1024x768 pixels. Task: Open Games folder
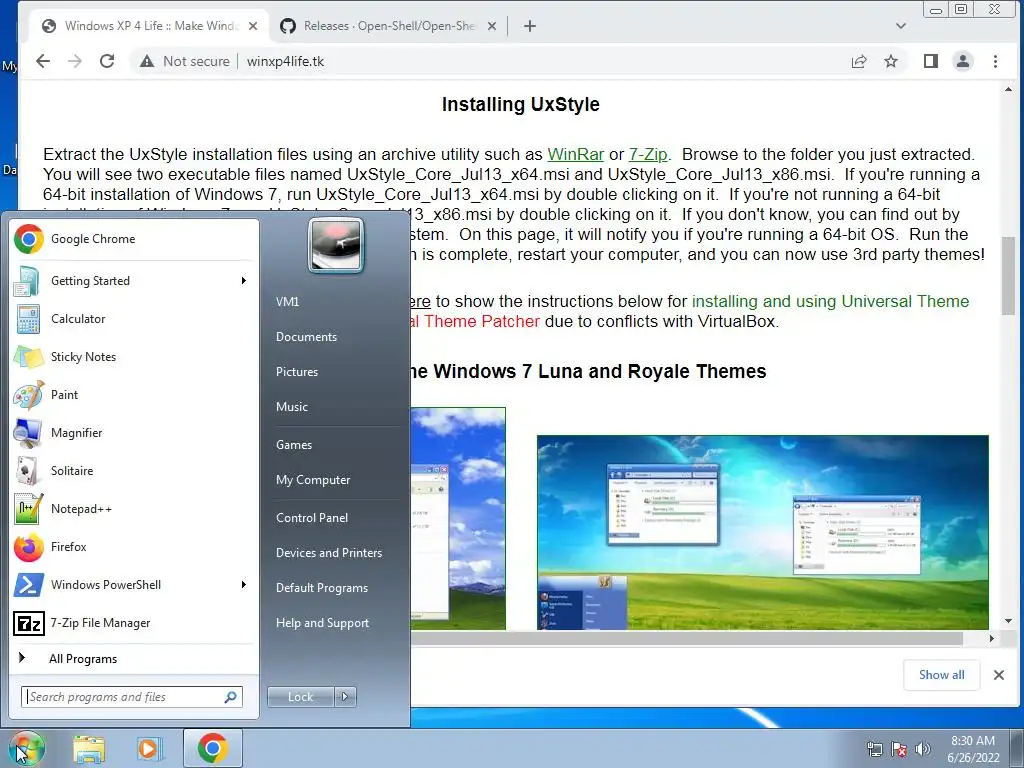[x=294, y=445]
